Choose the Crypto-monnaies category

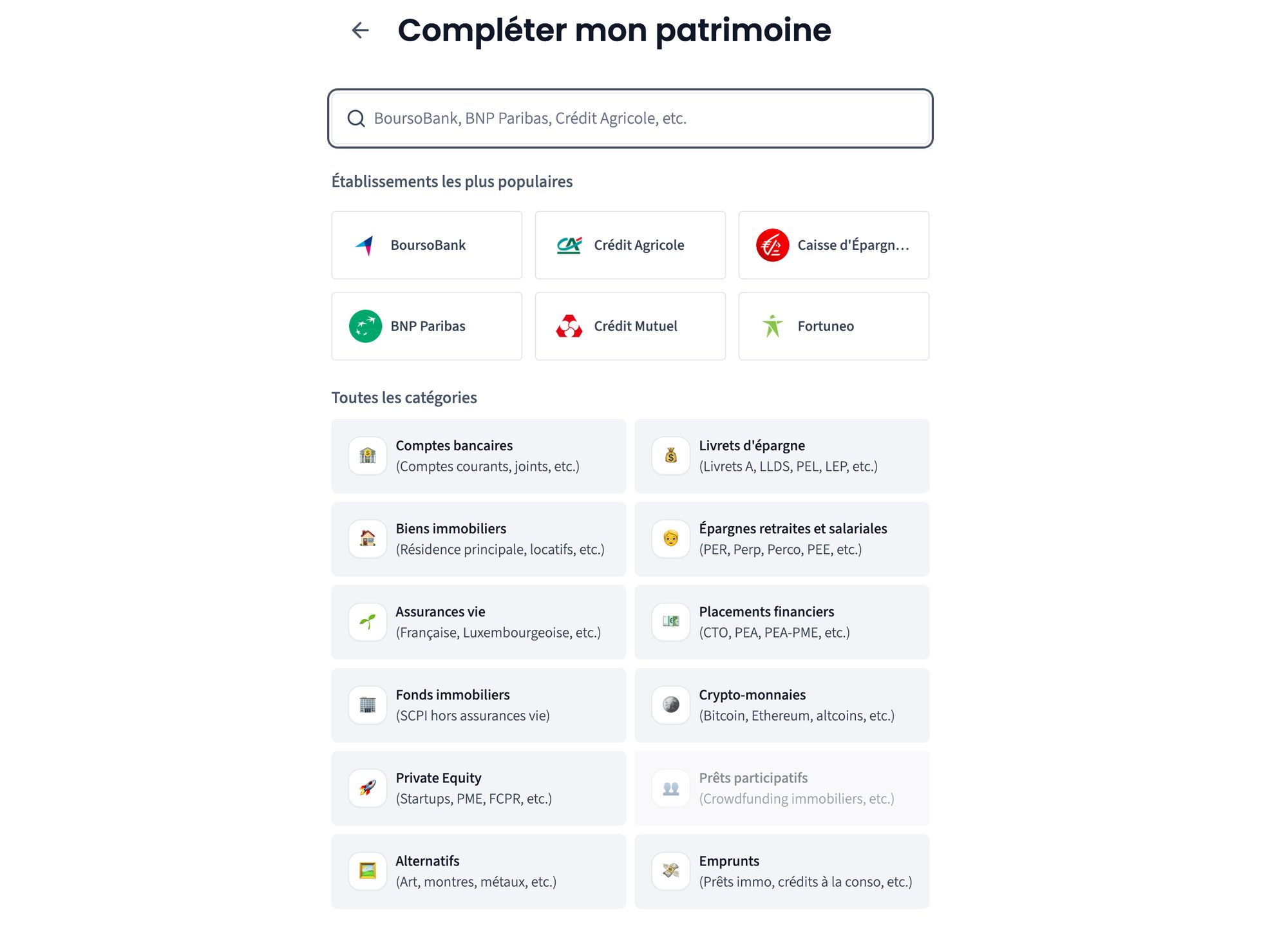(x=781, y=705)
